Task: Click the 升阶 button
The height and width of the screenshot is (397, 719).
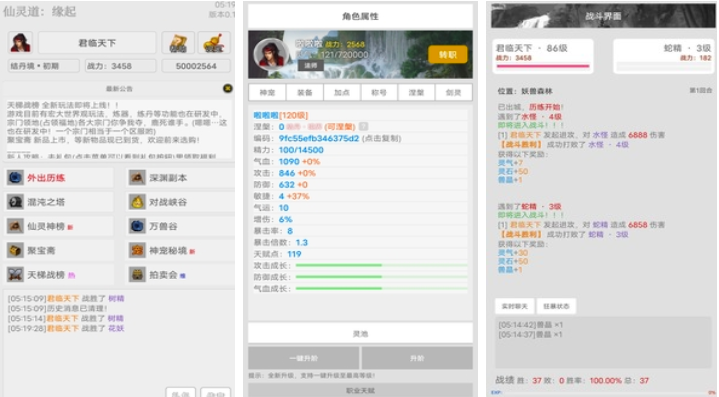Action: pyautogui.click(x=417, y=358)
